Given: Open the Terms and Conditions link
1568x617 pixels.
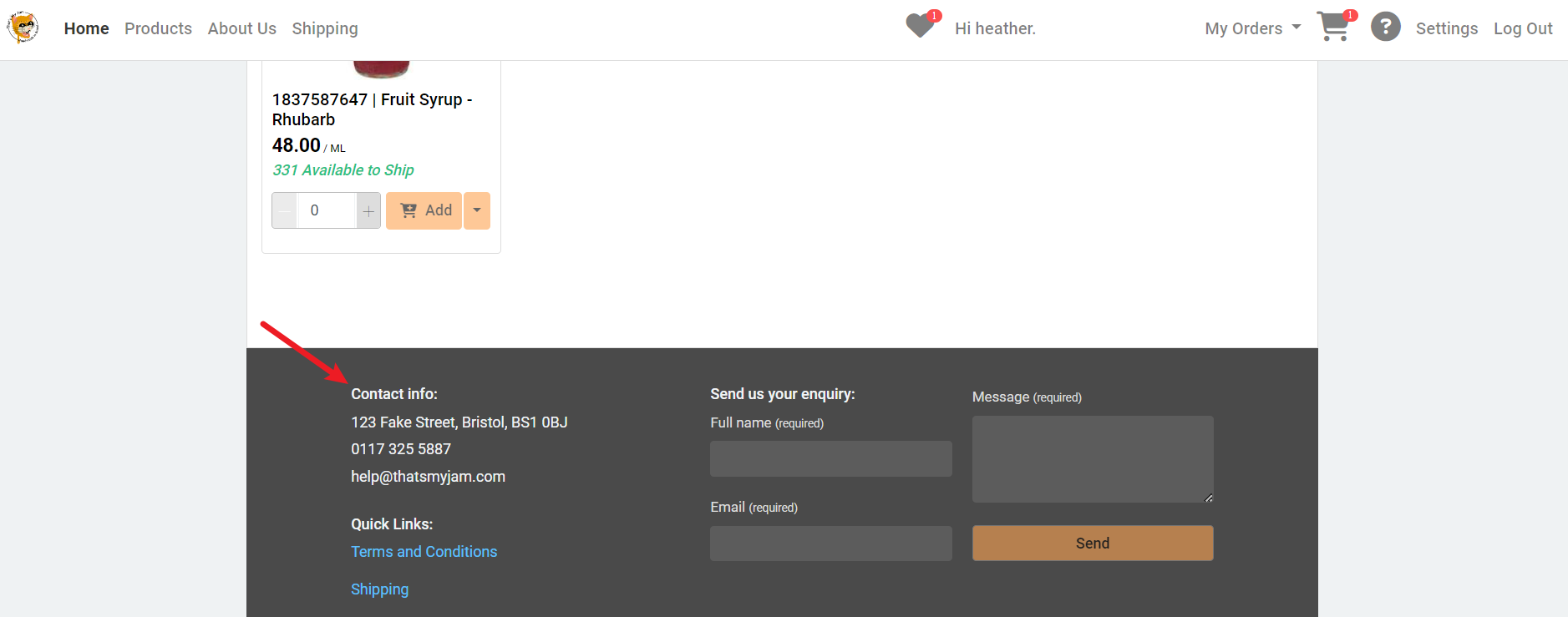Looking at the screenshot, I should pyautogui.click(x=424, y=552).
